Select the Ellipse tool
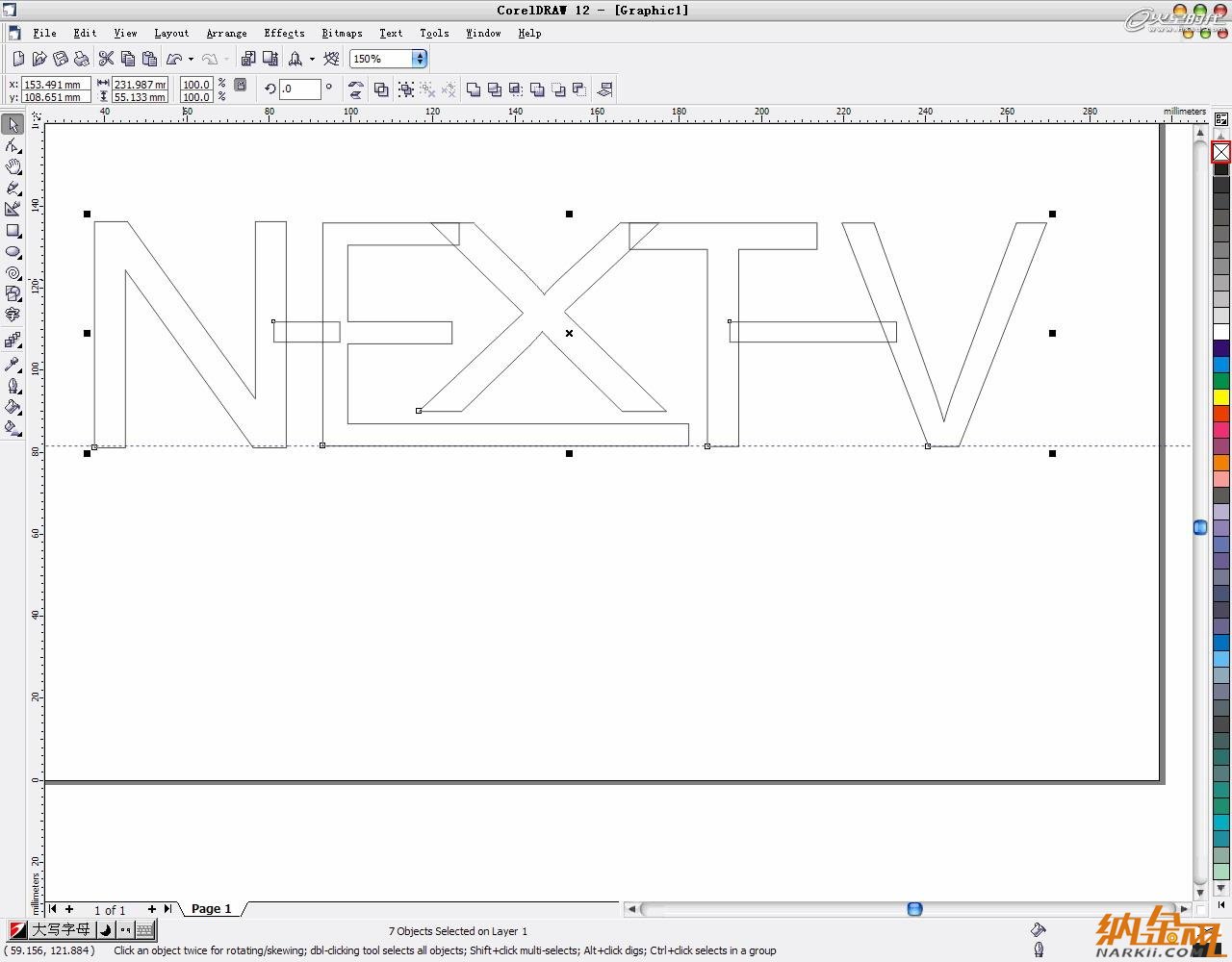 [x=13, y=252]
